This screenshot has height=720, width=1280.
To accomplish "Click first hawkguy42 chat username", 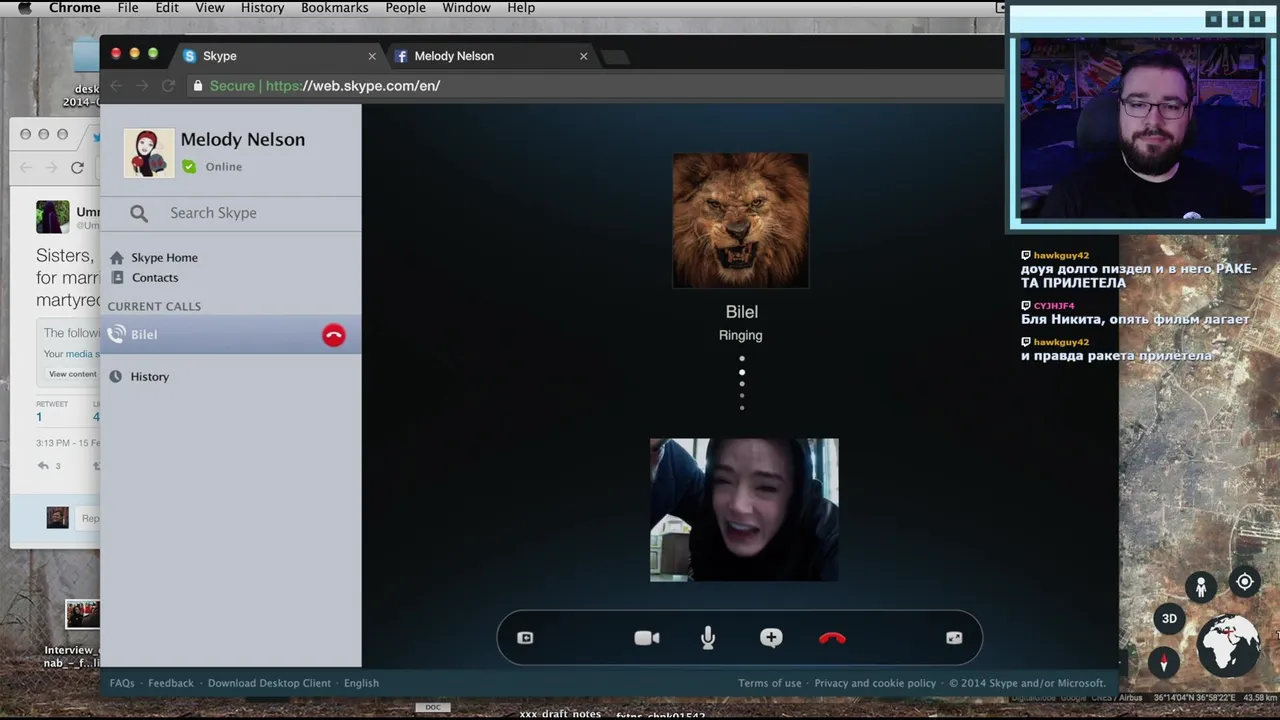I will (x=1061, y=255).
